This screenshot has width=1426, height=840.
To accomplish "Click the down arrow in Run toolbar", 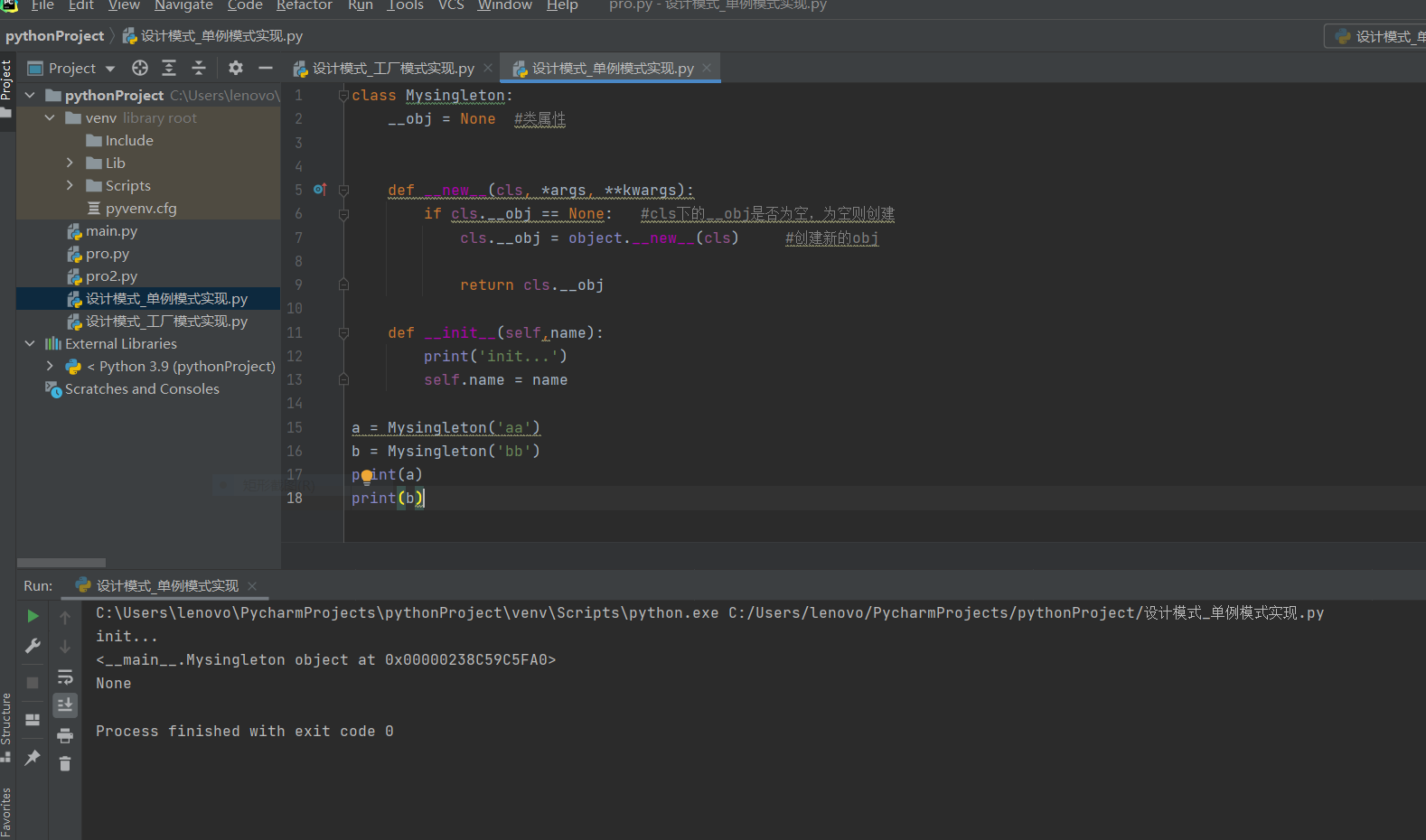I will pos(65,647).
